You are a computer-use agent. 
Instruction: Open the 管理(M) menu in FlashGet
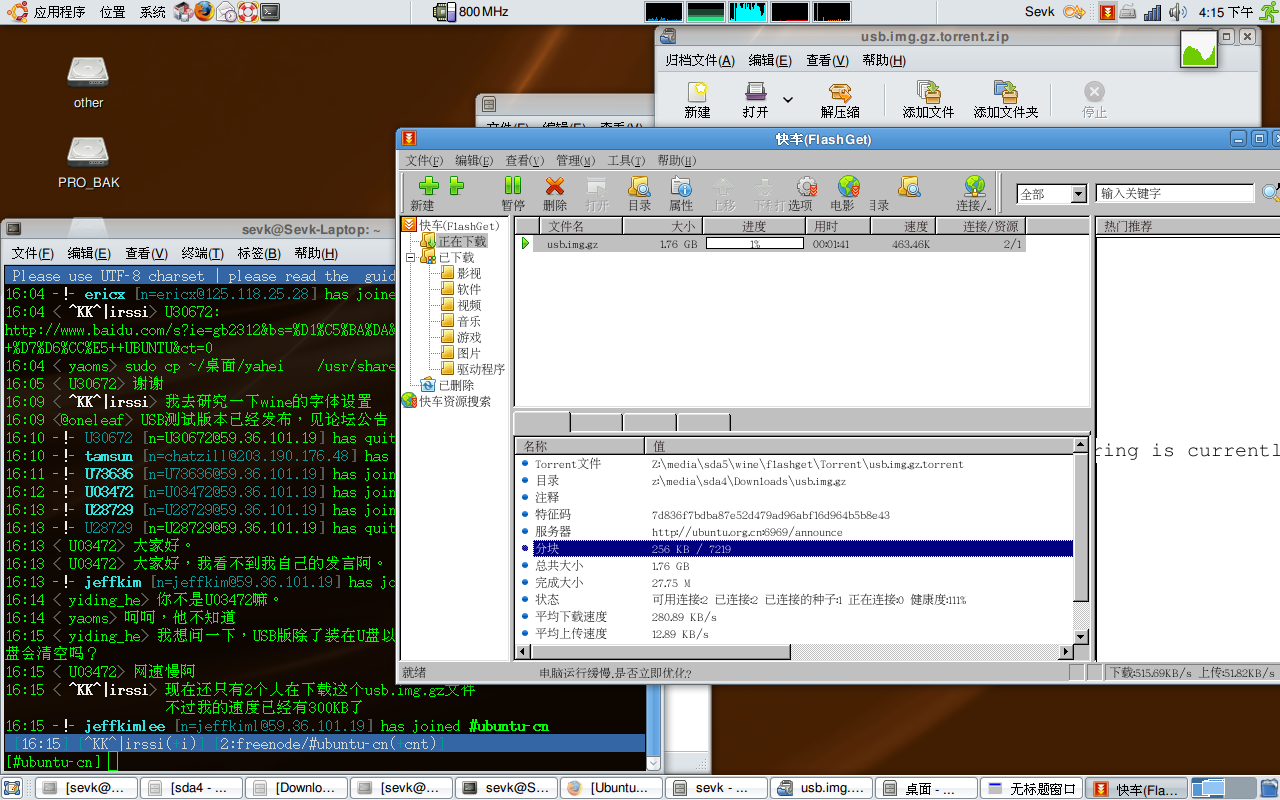tap(575, 160)
